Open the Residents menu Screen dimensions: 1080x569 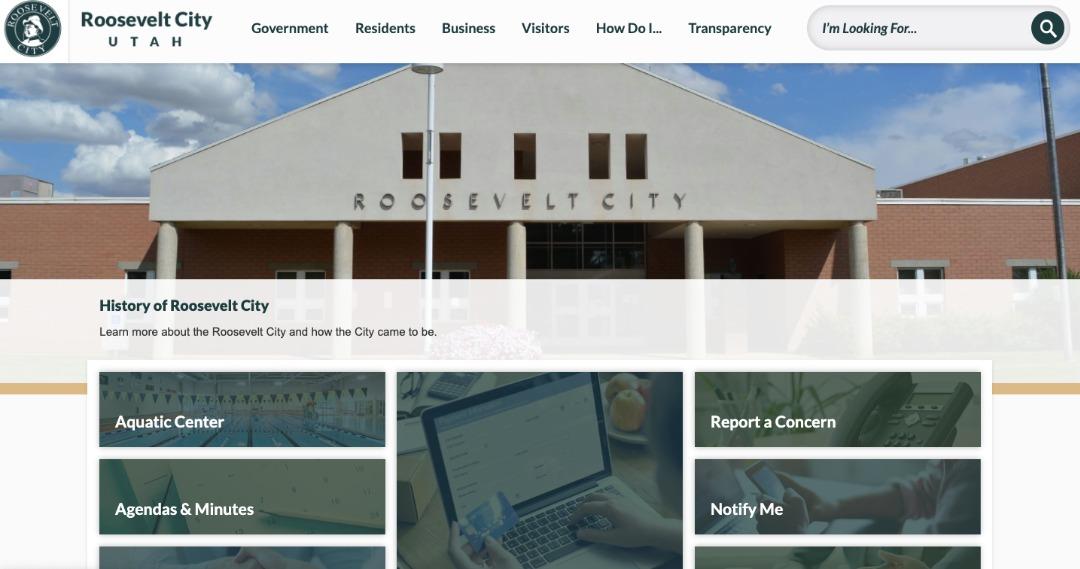pyautogui.click(x=385, y=28)
